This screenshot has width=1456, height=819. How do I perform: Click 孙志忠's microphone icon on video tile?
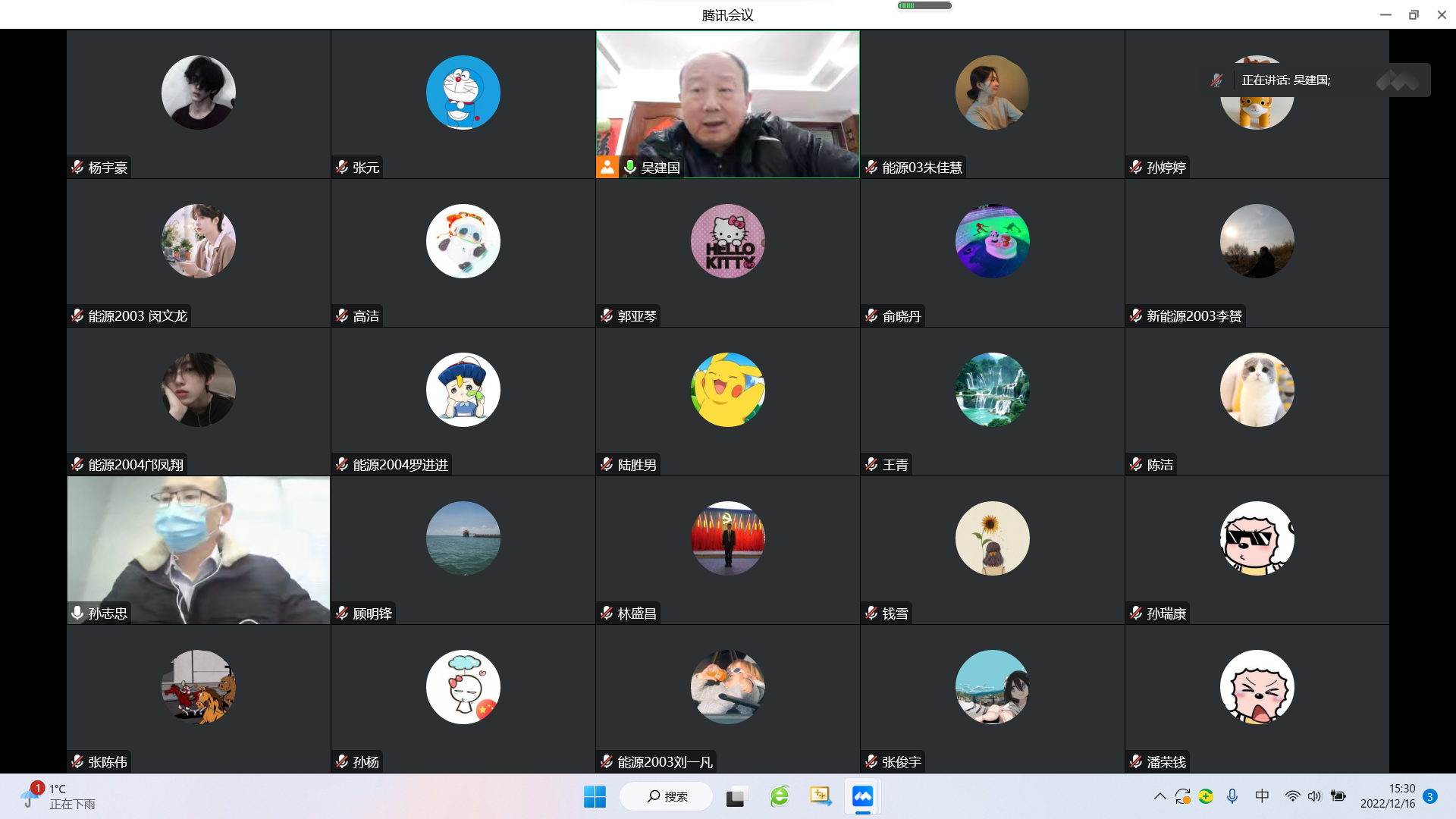77,613
